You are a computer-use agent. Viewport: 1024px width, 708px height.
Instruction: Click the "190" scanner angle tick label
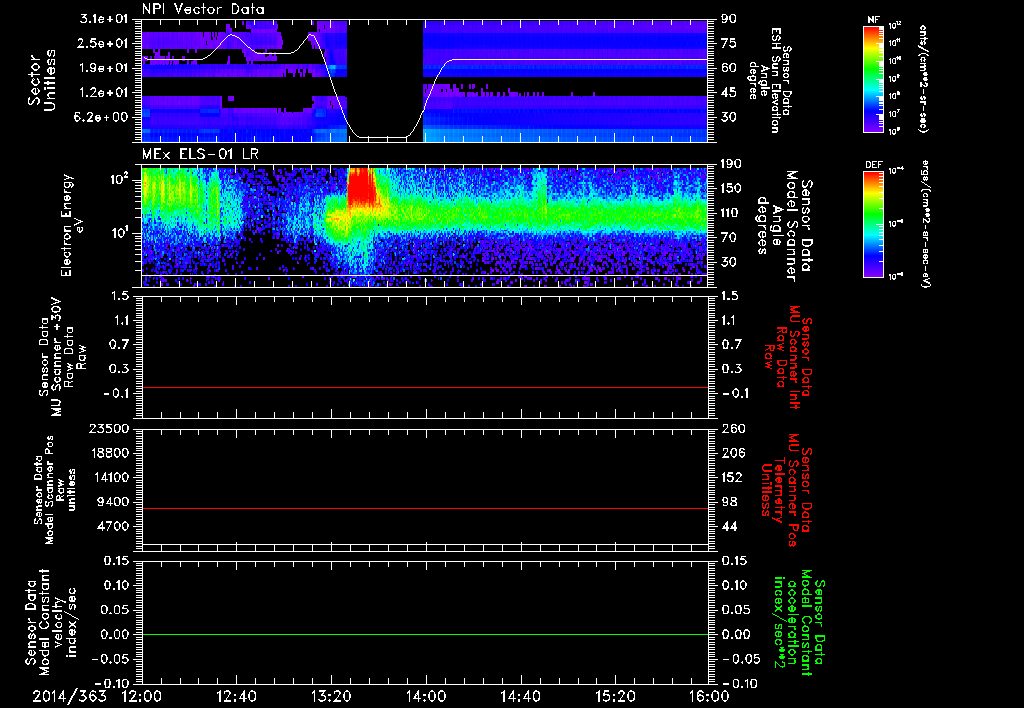[x=732, y=164]
